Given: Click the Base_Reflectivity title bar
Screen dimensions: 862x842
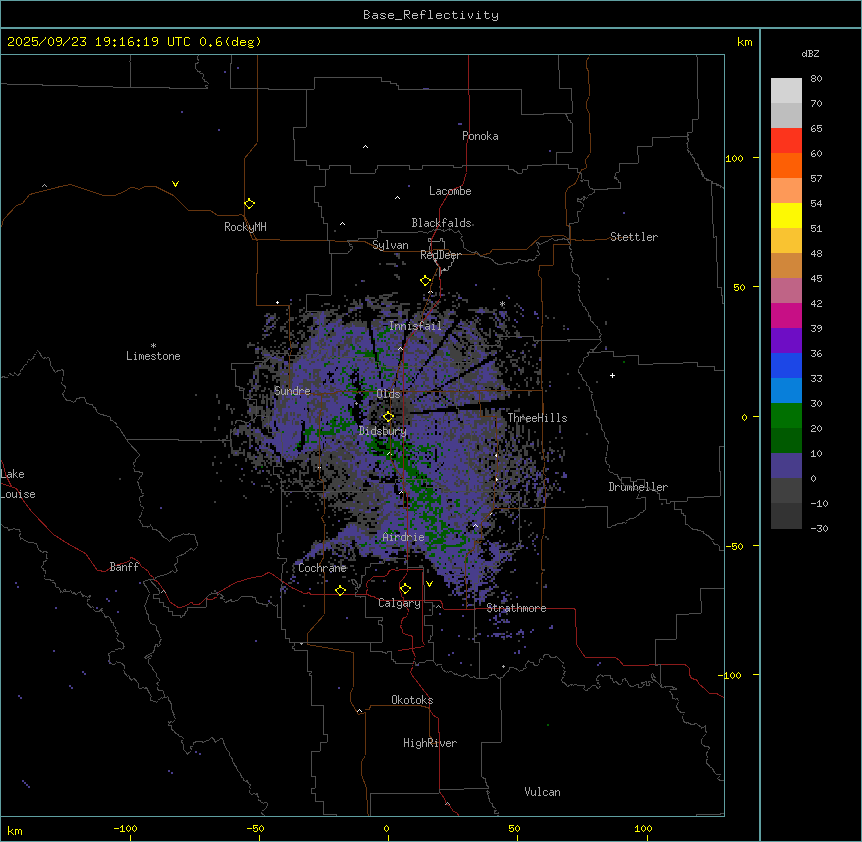Looking at the screenshot, I should (430, 15).
